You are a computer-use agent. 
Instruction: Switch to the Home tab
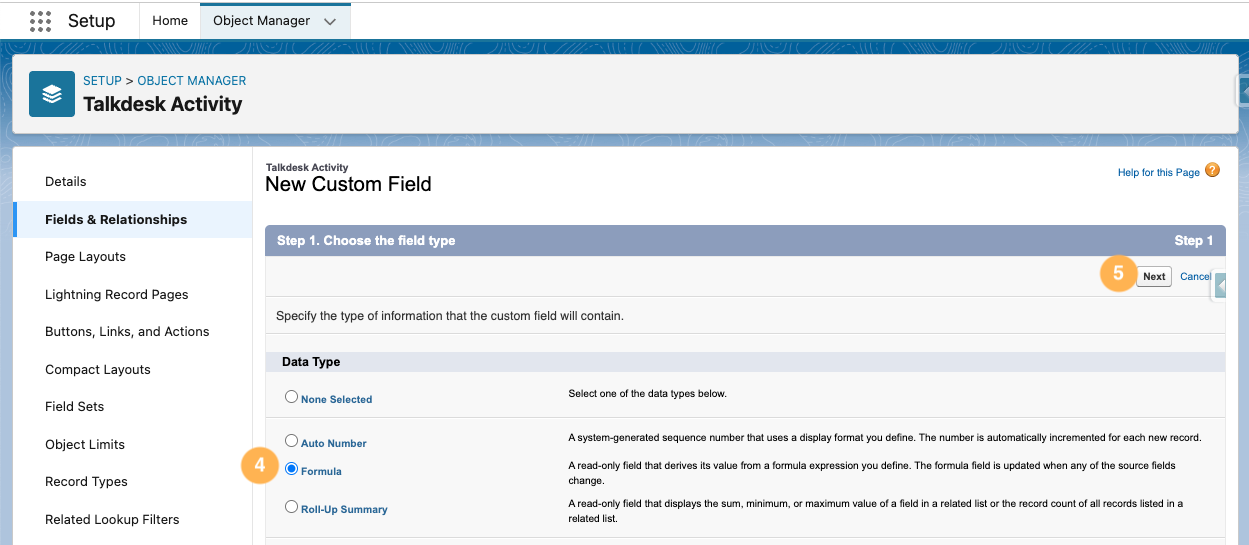170,21
